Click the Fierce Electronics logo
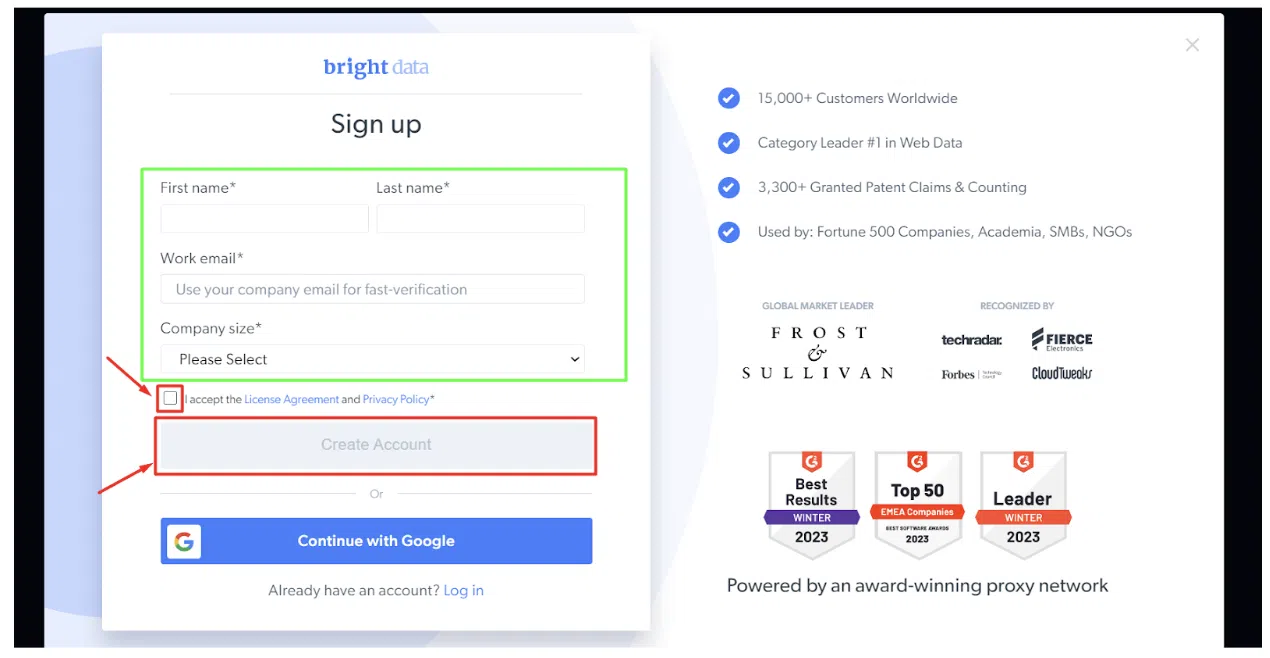Image resolution: width=1270 pixels, height=658 pixels. (x=1062, y=340)
